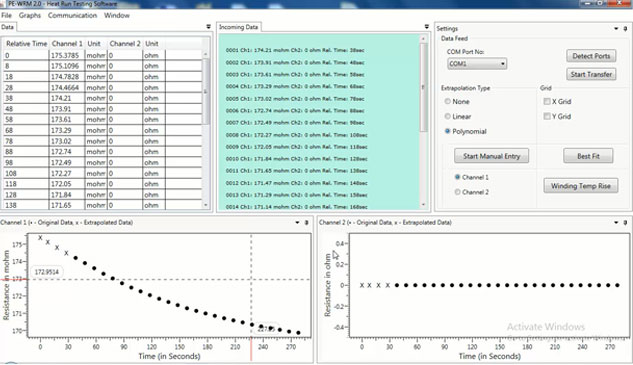
Task: Select Relative Time cell 108
Action: [x=26, y=173]
